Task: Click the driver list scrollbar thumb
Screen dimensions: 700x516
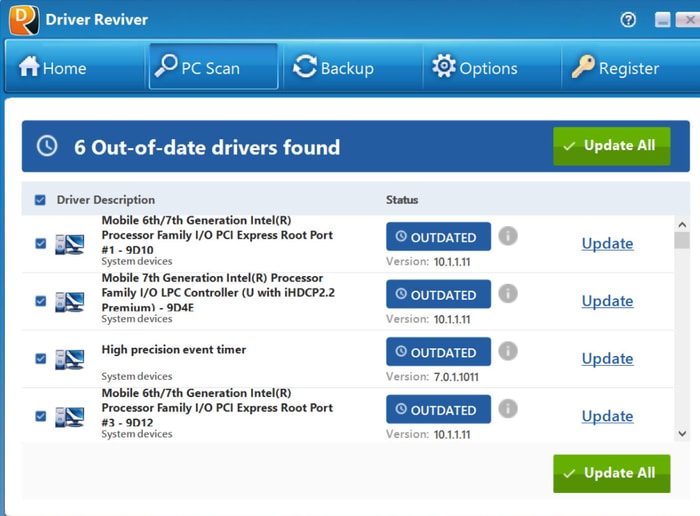Action: (x=682, y=241)
